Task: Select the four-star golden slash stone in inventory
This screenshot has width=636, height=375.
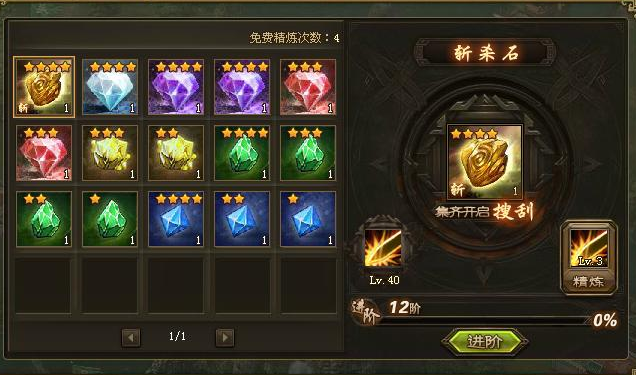Action: point(44,87)
